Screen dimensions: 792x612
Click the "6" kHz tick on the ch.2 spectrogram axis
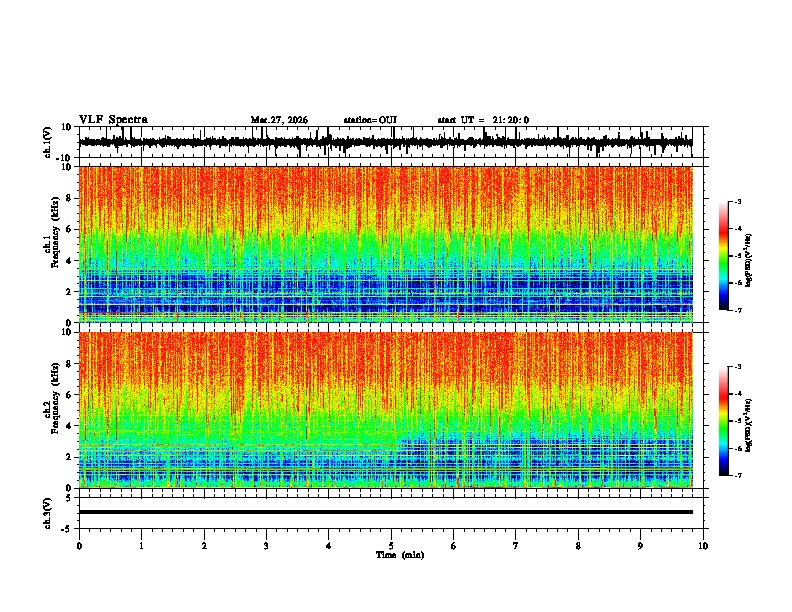point(69,394)
